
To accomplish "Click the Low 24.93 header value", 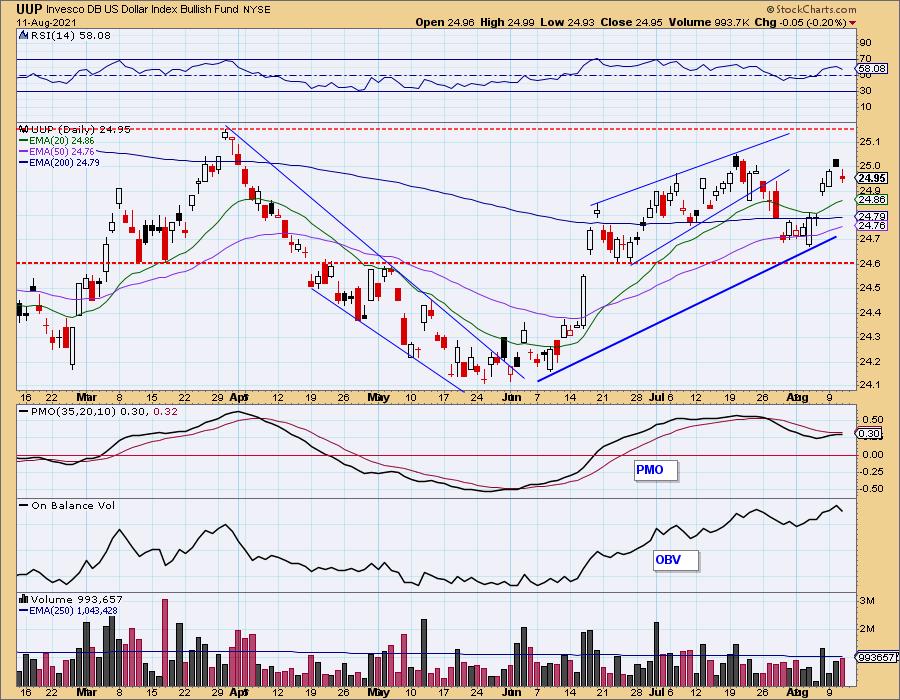I will tap(568, 22).
